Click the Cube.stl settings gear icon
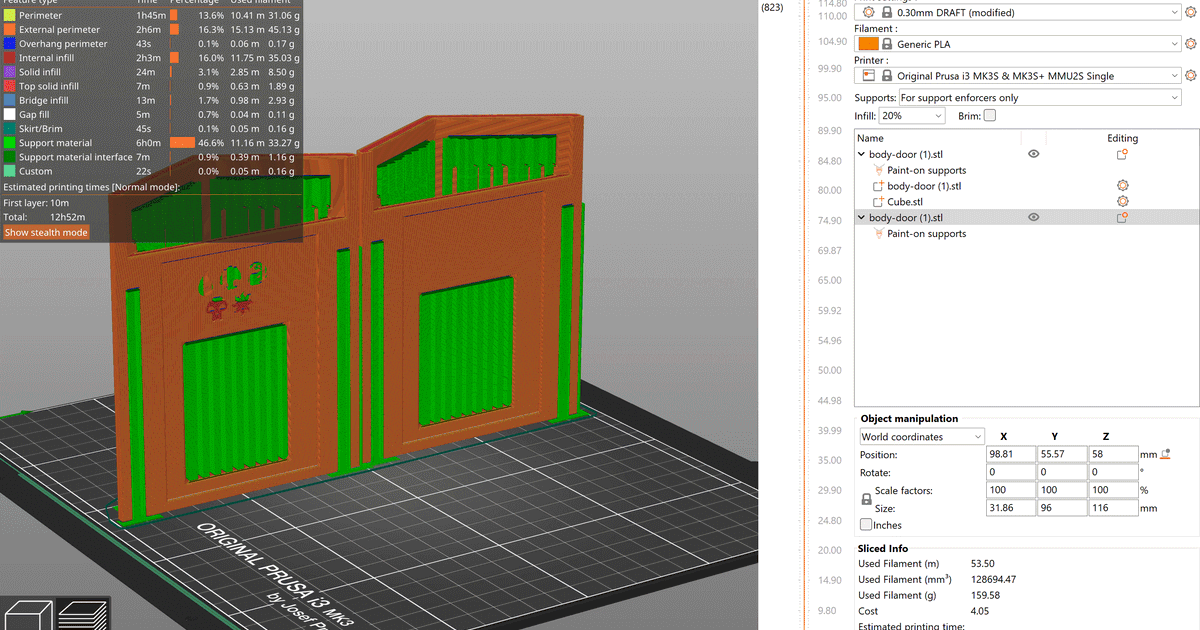The image size is (1200, 630). (x=1122, y=202)
